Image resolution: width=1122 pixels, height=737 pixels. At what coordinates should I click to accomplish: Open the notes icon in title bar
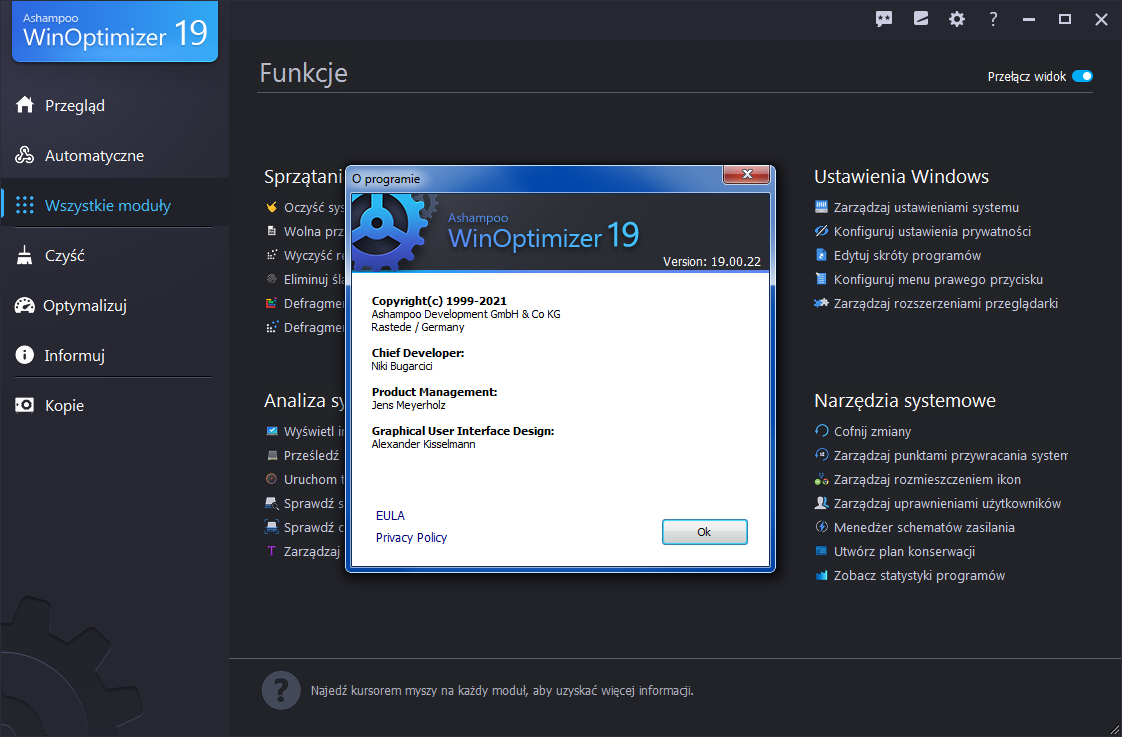point(921,19)
